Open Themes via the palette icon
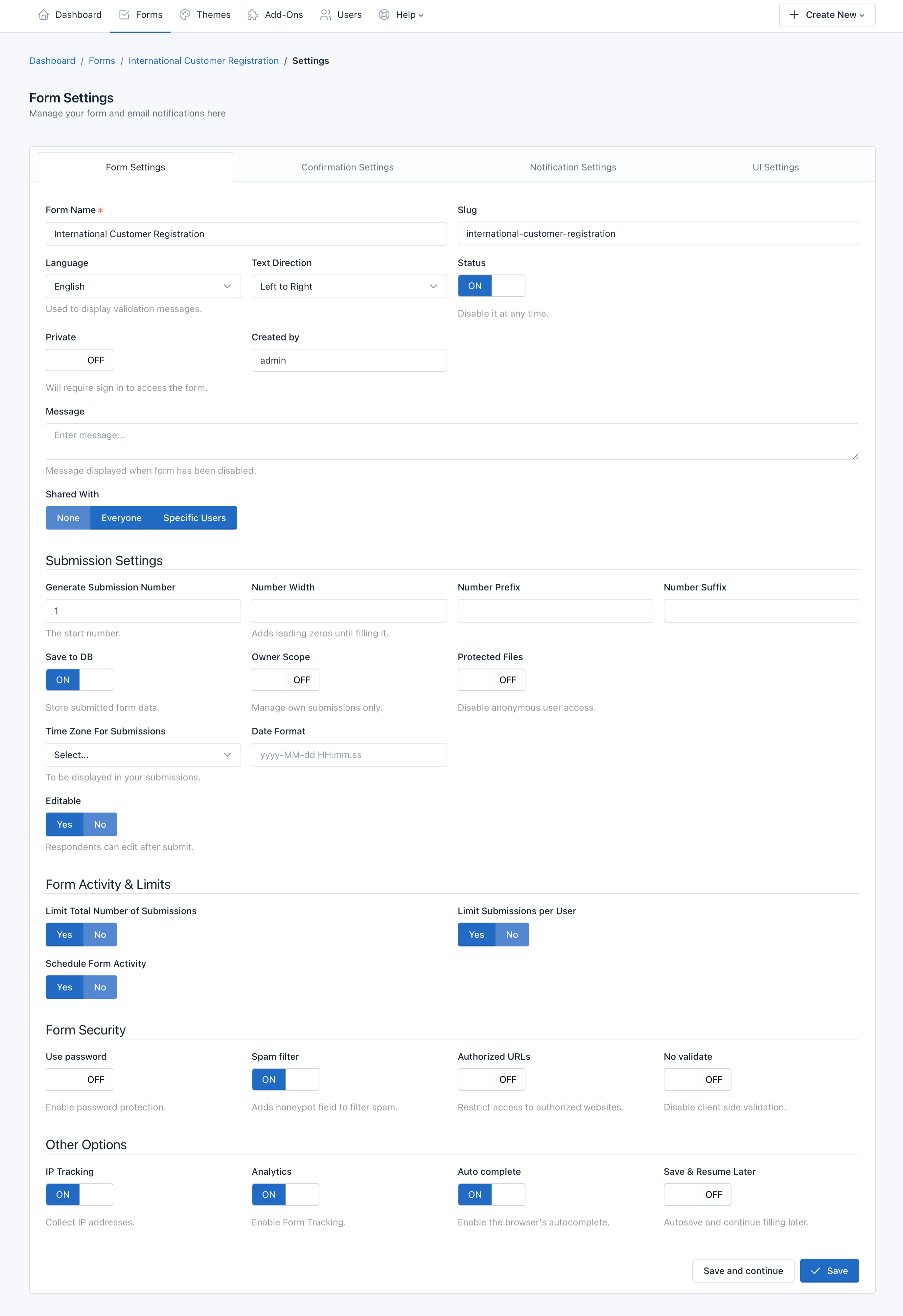Screen dimensions: 903x1316 [185, 15]
